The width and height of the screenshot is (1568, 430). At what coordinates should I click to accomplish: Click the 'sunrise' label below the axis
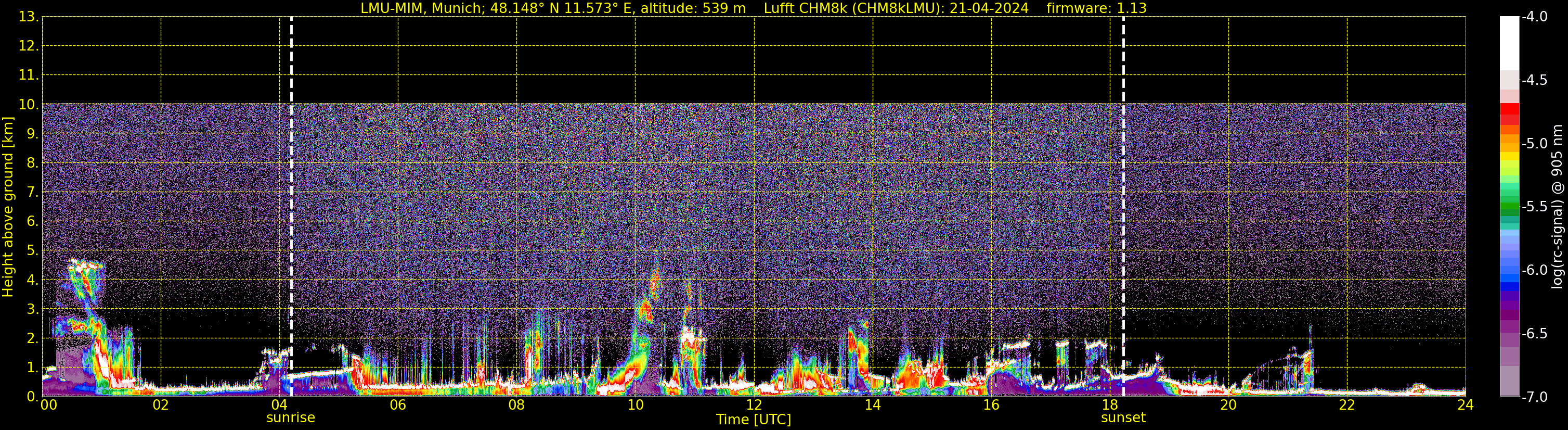pyautogui.click(x=291, y=418)
